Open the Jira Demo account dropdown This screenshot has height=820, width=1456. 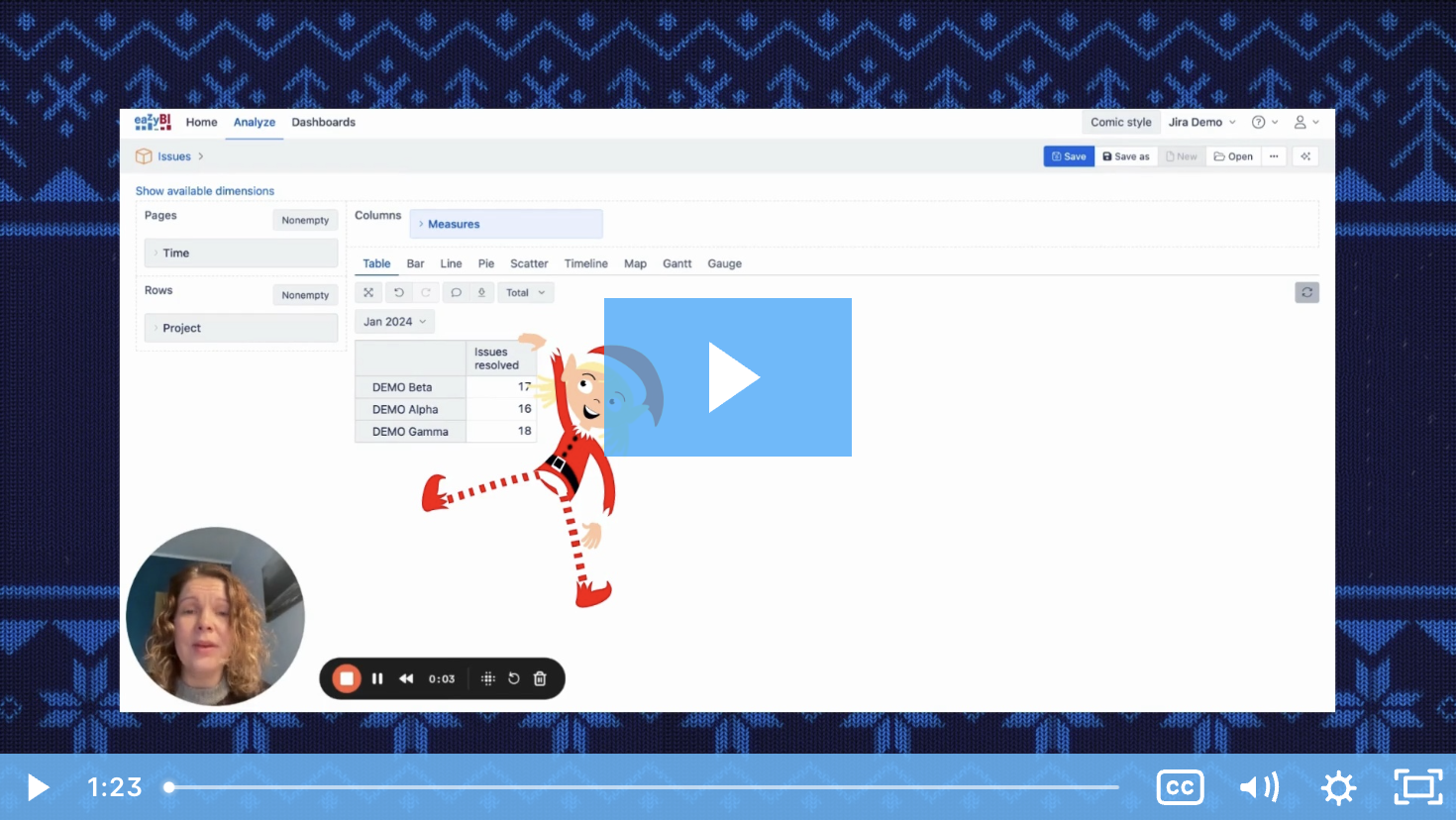[1201, 122]
